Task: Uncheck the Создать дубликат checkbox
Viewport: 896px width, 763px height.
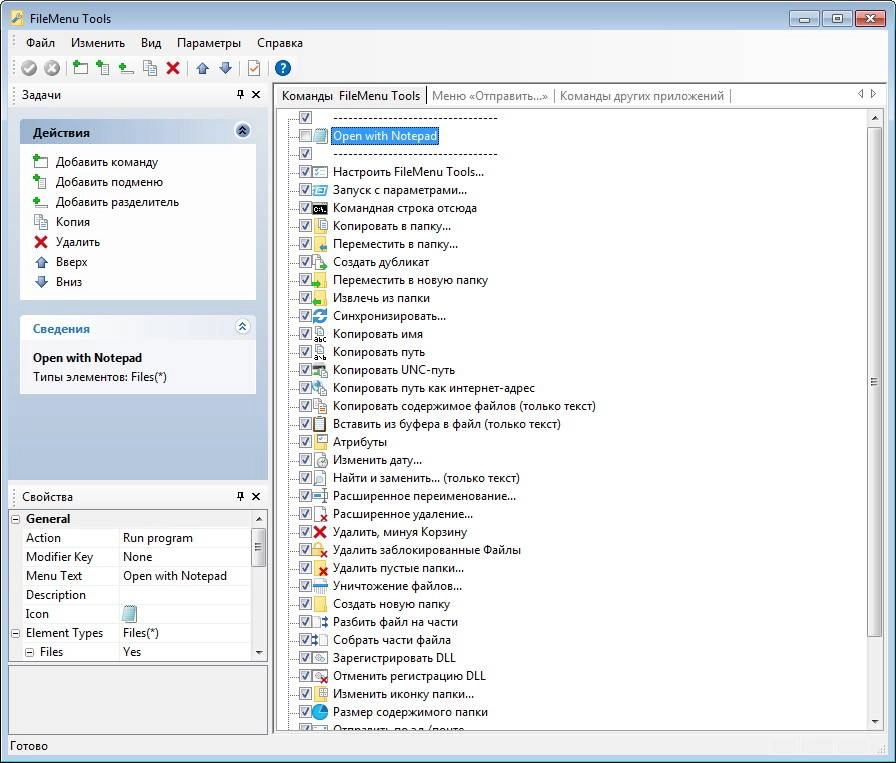Action: pyautogui.click(x=305, y=262)
